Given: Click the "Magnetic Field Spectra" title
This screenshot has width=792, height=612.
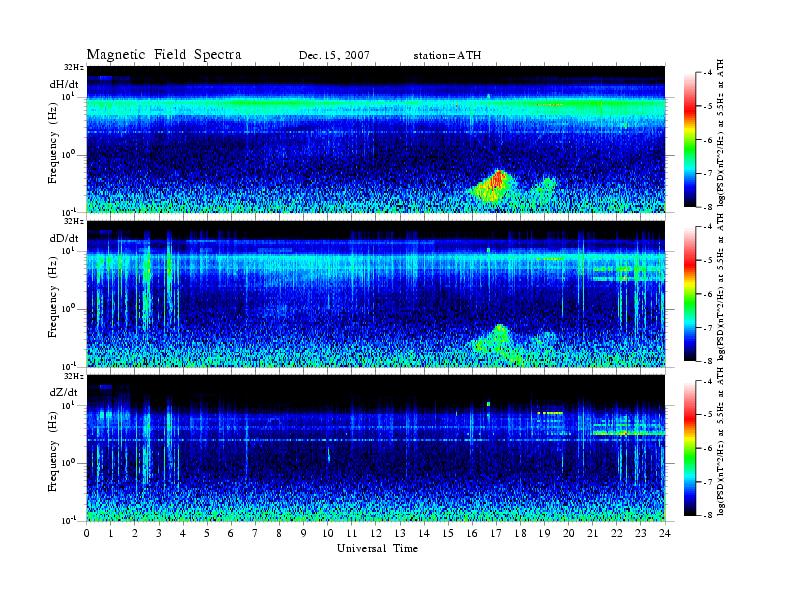Looking at the screenshot, I should point(164,55).
